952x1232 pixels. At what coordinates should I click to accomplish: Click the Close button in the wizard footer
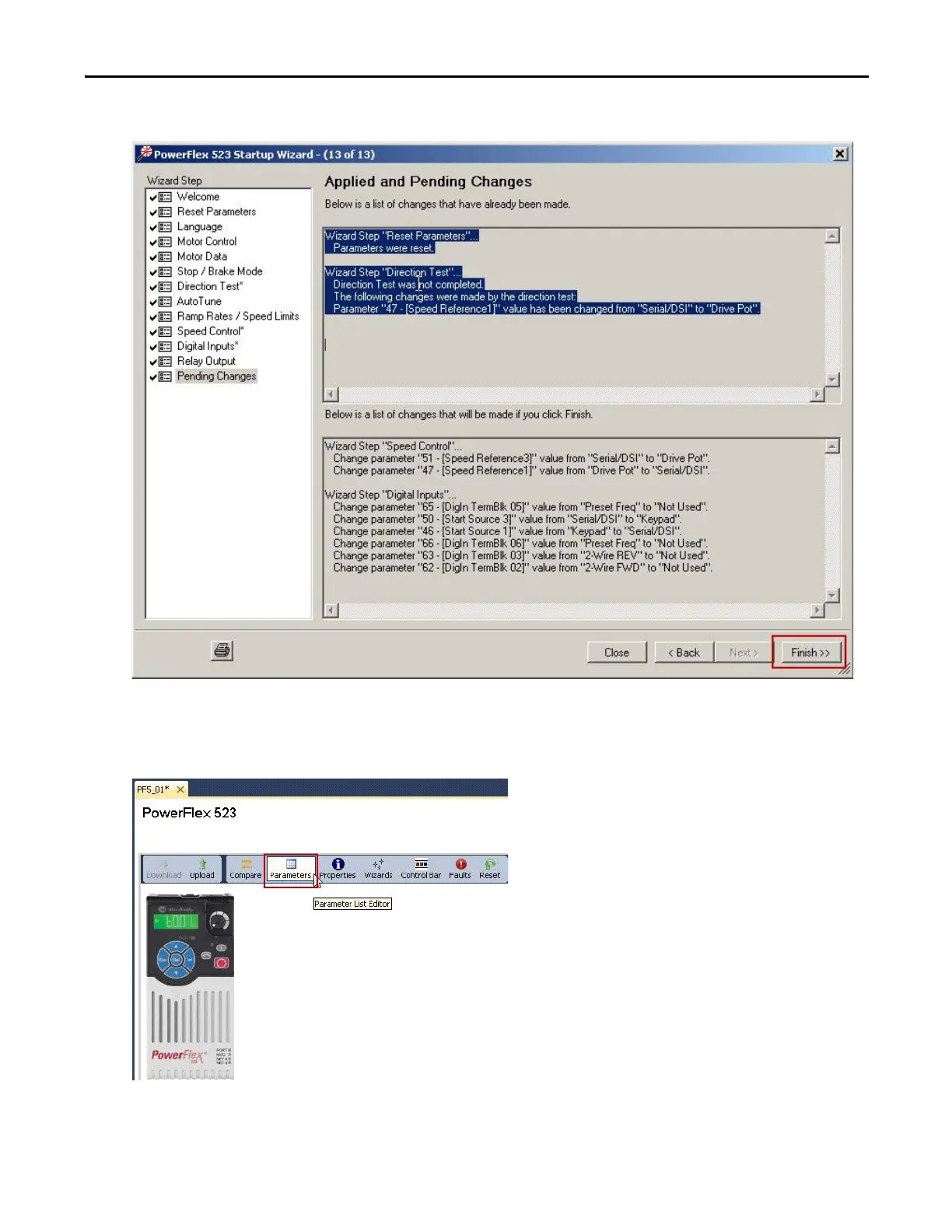(x=617, y=653)
